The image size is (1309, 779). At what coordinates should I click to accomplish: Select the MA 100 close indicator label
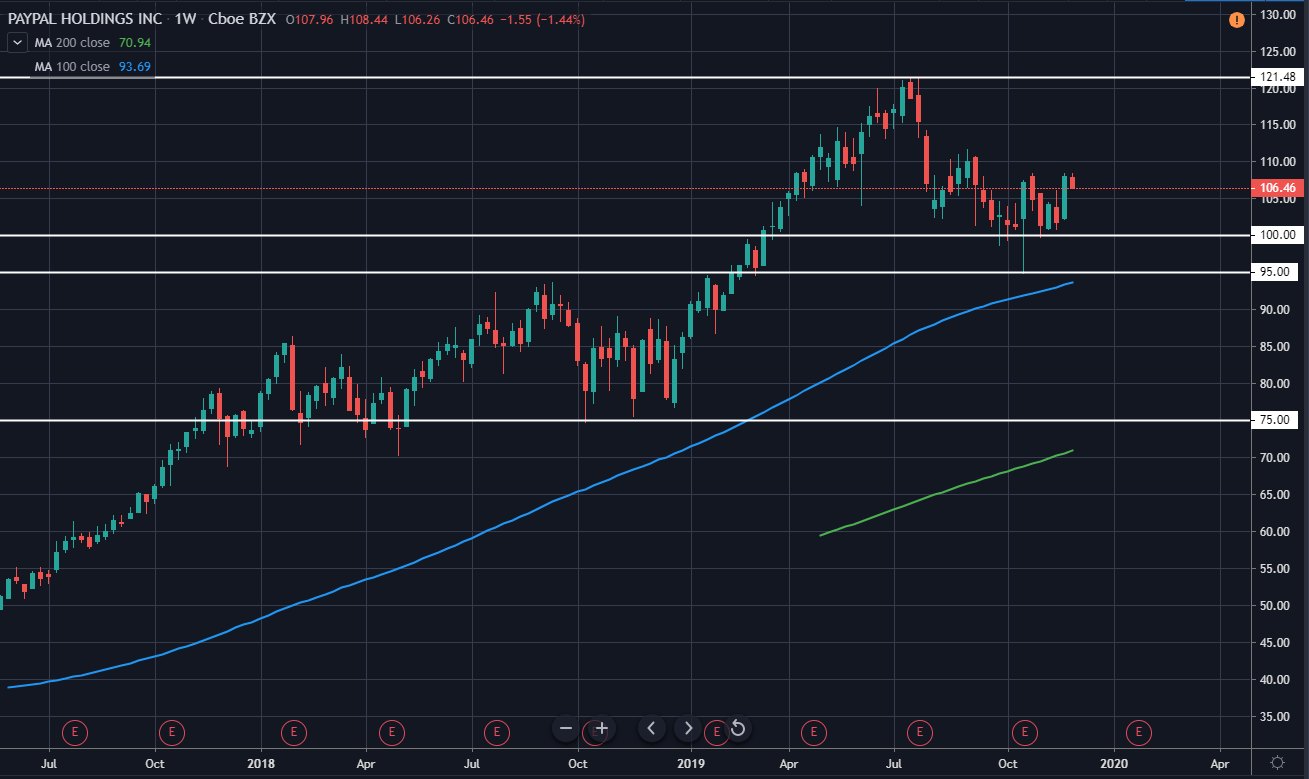pos(72,66)
